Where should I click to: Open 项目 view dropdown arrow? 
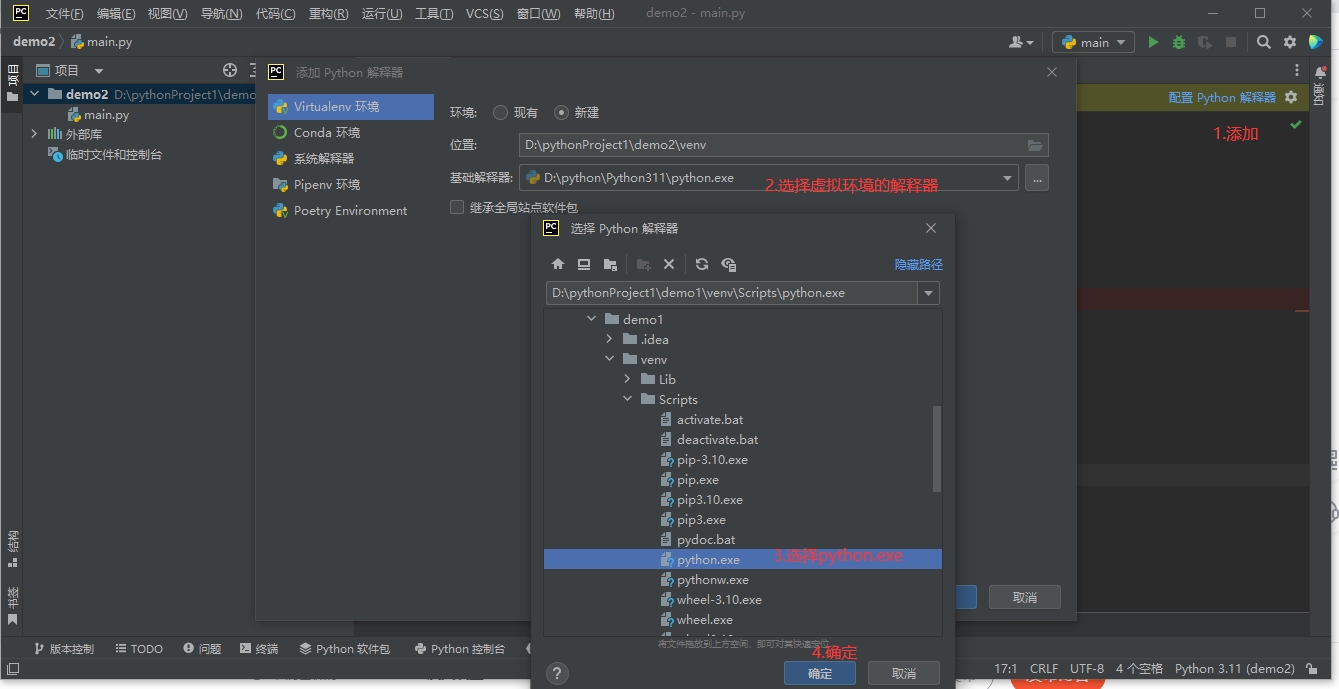[98, 71]
